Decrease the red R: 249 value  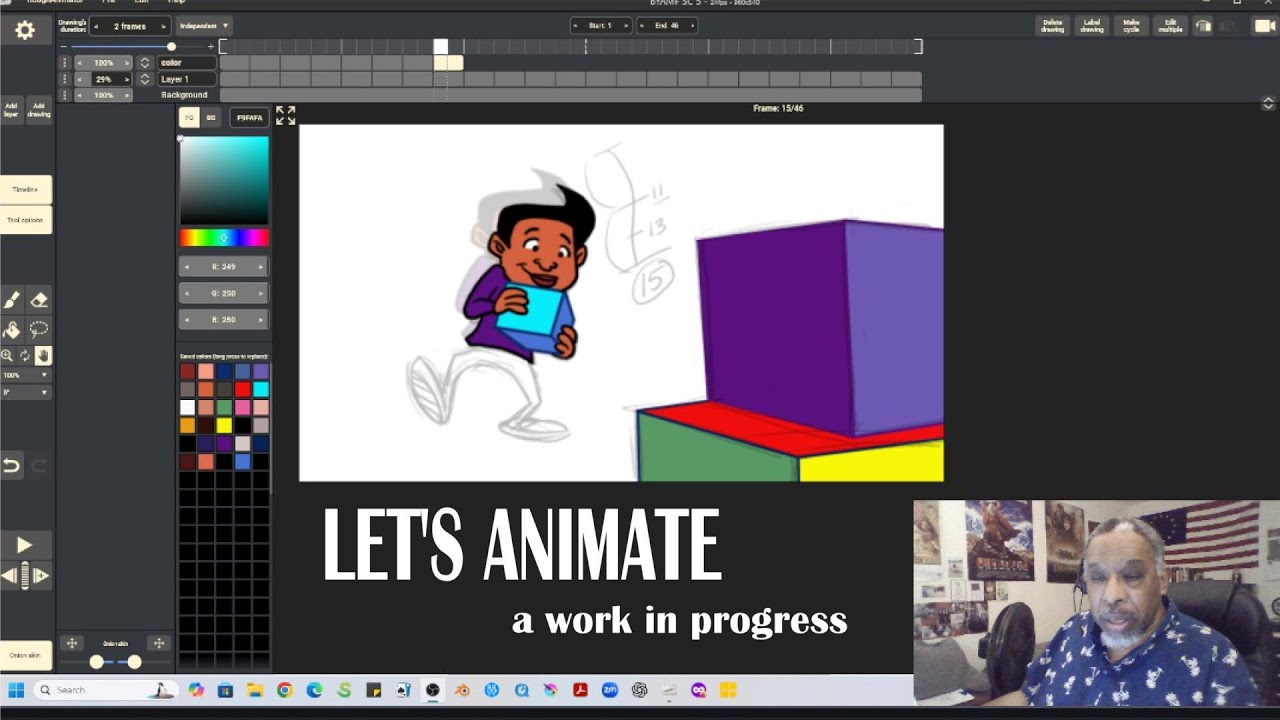tap(187, 267)
